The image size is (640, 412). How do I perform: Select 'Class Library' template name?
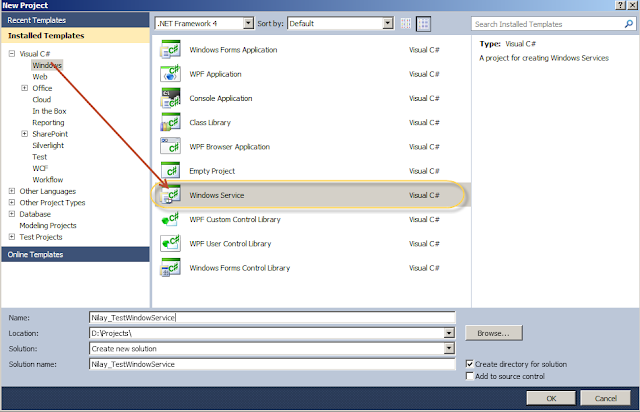[x=210, y=122]
